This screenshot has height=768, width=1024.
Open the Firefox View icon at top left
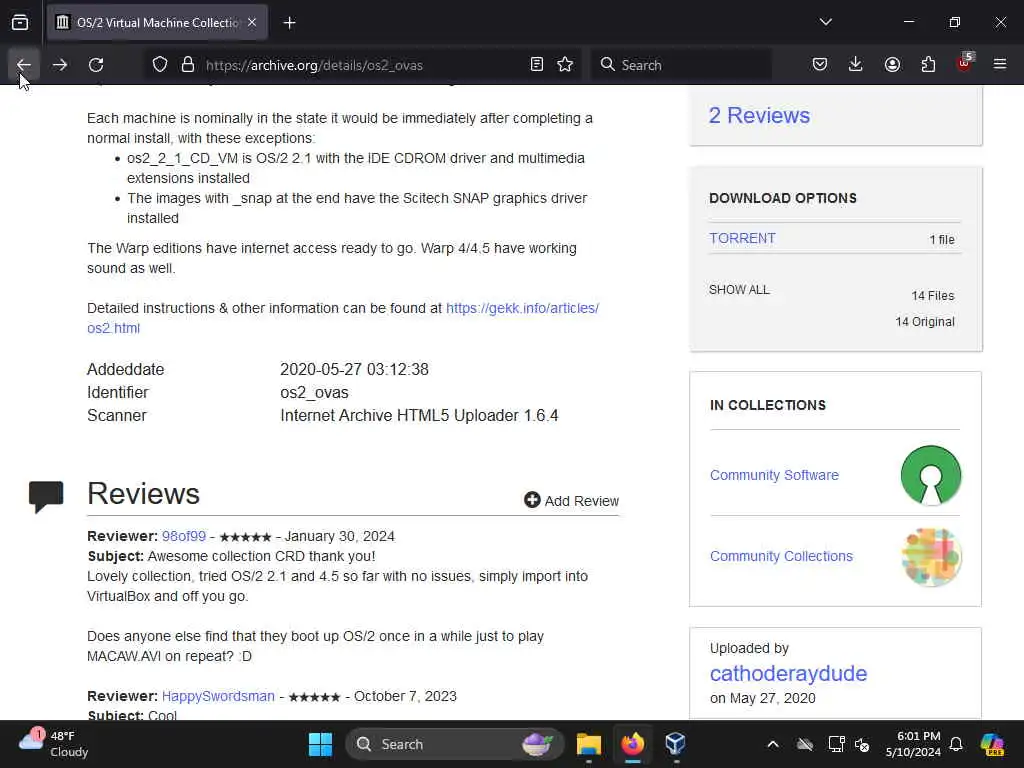tap(20, 23)
